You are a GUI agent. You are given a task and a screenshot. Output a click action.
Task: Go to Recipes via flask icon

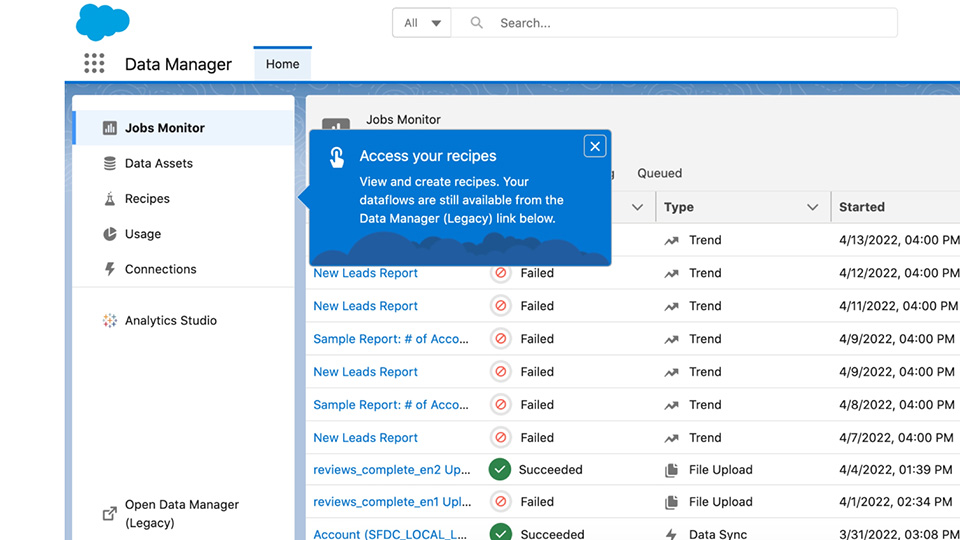point(147,199)
